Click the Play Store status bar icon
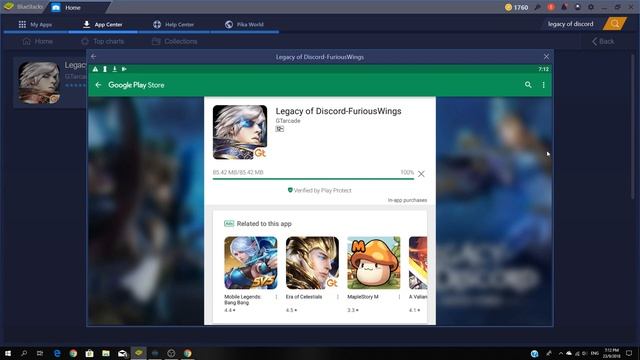This screenshot has width=640, height=360. coord(124,69)
